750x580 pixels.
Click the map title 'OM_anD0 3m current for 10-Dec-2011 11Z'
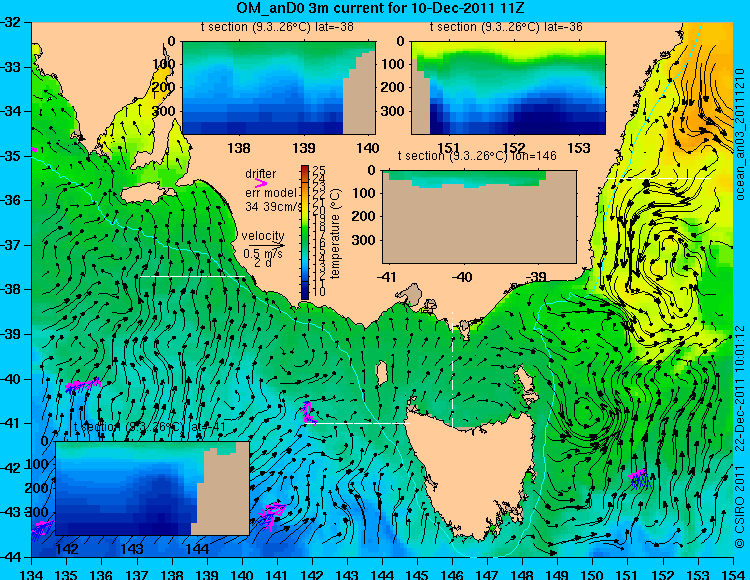pos(380,8)
